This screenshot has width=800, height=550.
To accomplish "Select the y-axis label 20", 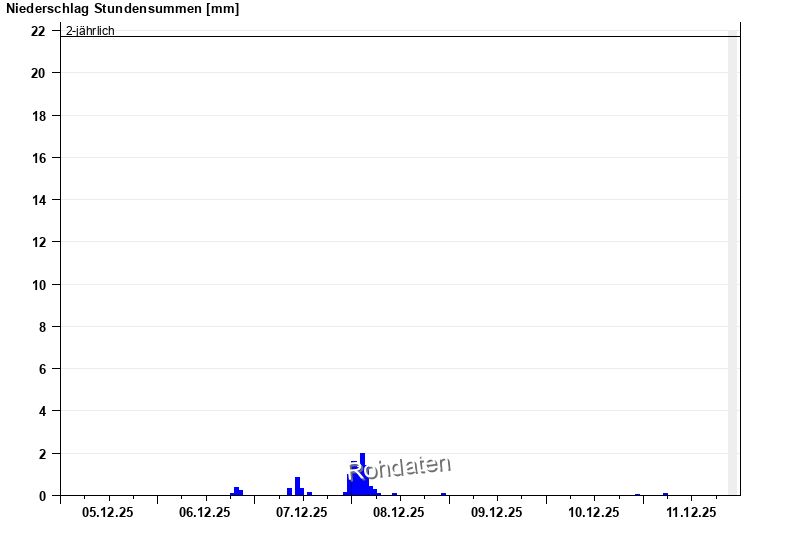I will pyautogui.click(x=38, y=73).
